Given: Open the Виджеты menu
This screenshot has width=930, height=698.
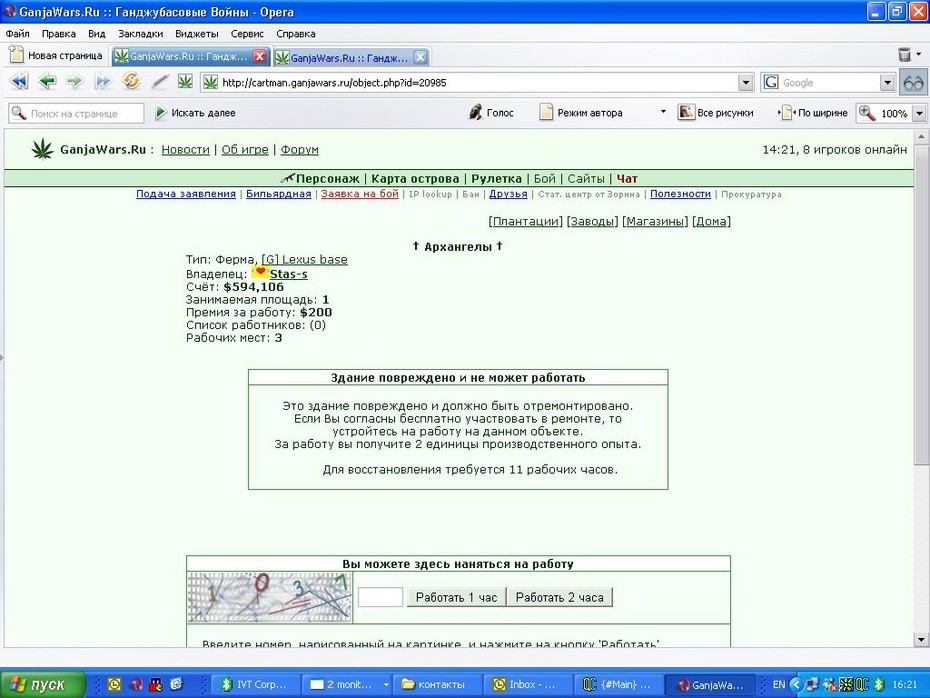Looking at the screenshot, I should pyautogui.click(x=196, y=34).
